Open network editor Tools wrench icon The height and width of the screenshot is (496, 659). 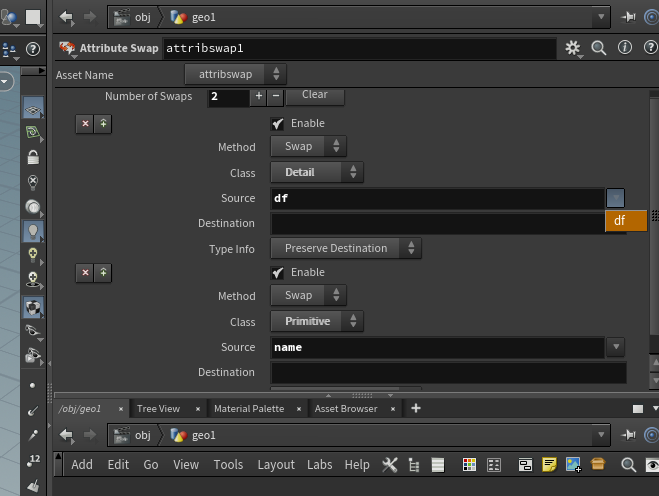point(390,465)
